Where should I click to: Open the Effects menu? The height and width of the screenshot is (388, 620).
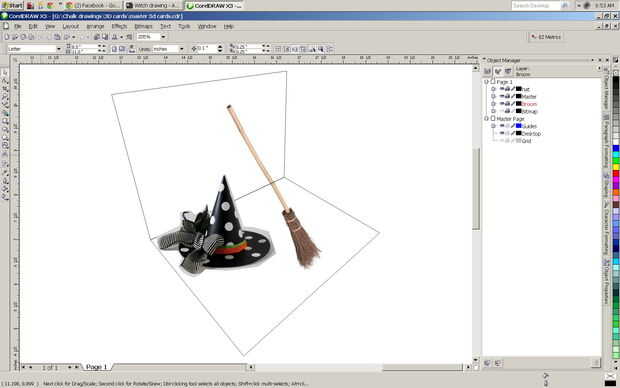pos(119,26)
